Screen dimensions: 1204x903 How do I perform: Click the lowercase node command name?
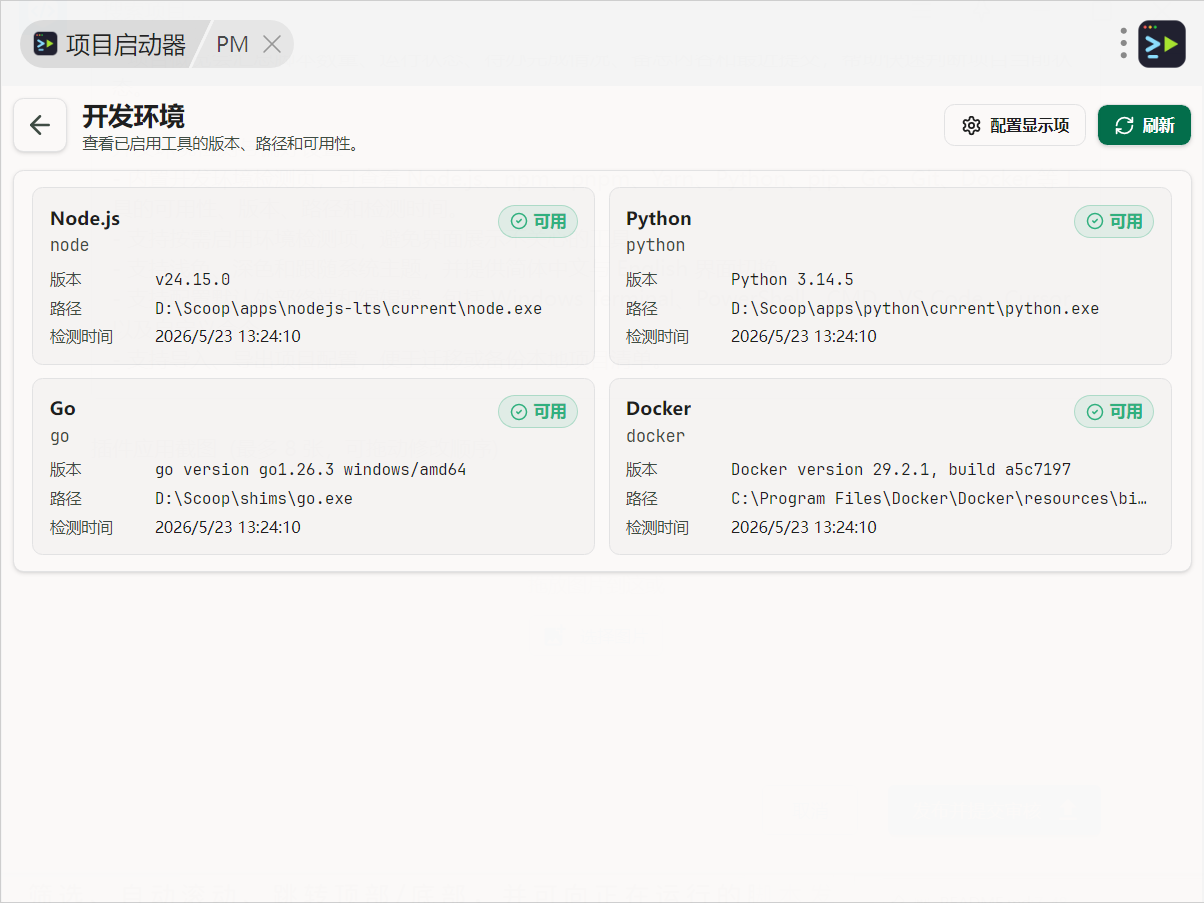(70, 245)
